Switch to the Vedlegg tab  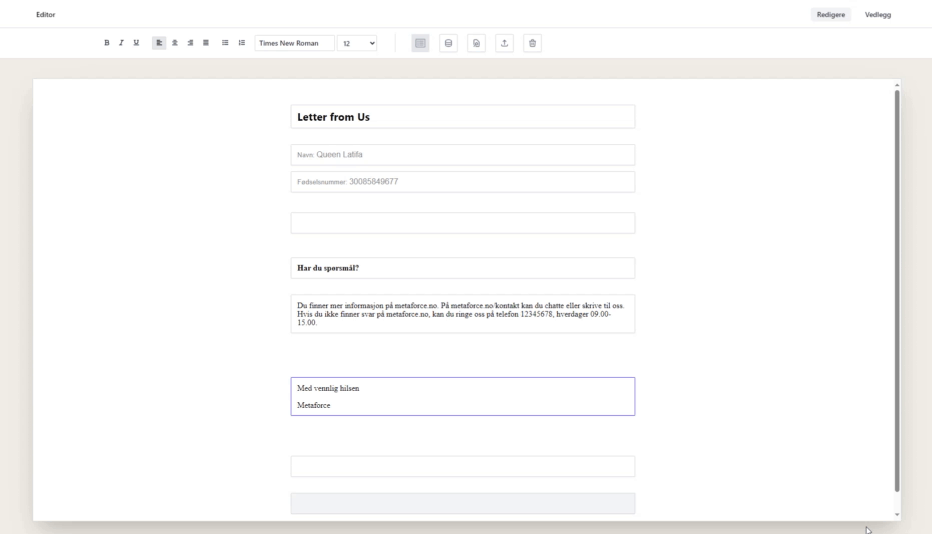(877, 14)
